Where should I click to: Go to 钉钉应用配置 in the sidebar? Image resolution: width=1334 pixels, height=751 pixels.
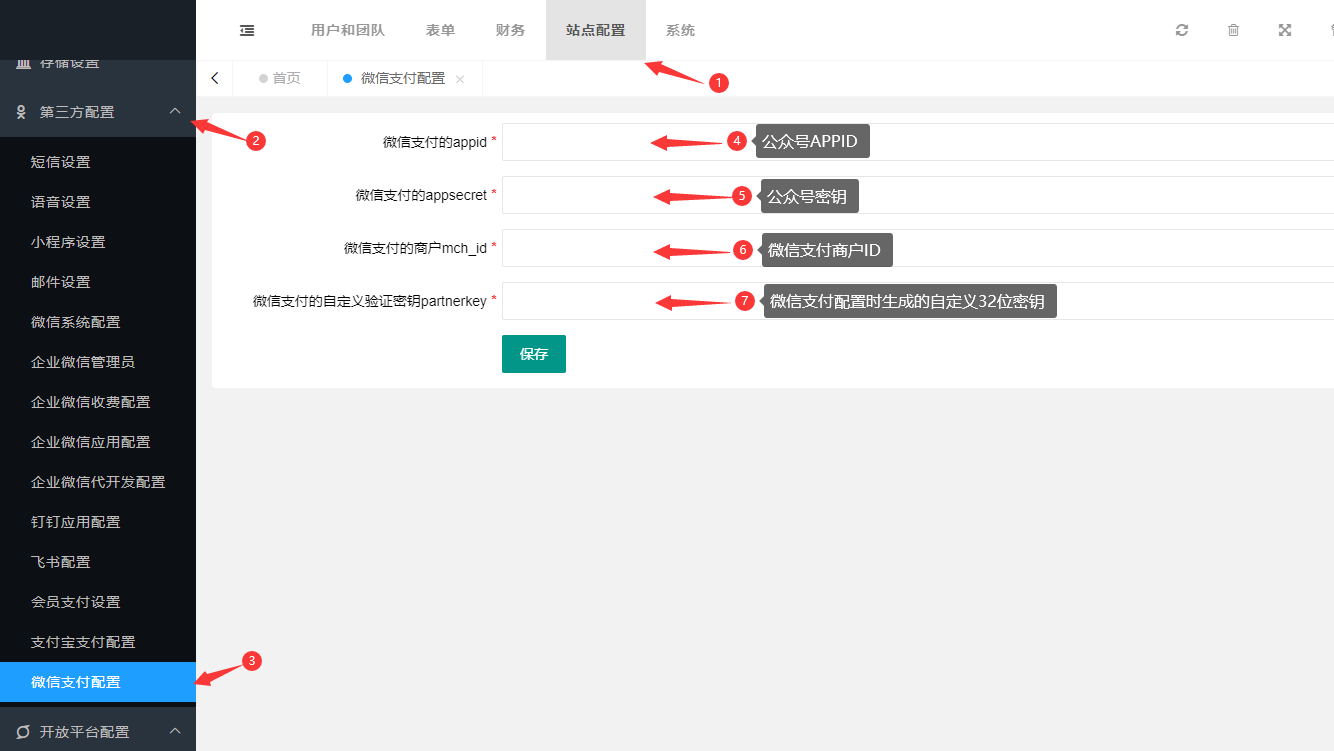point(76,522)
